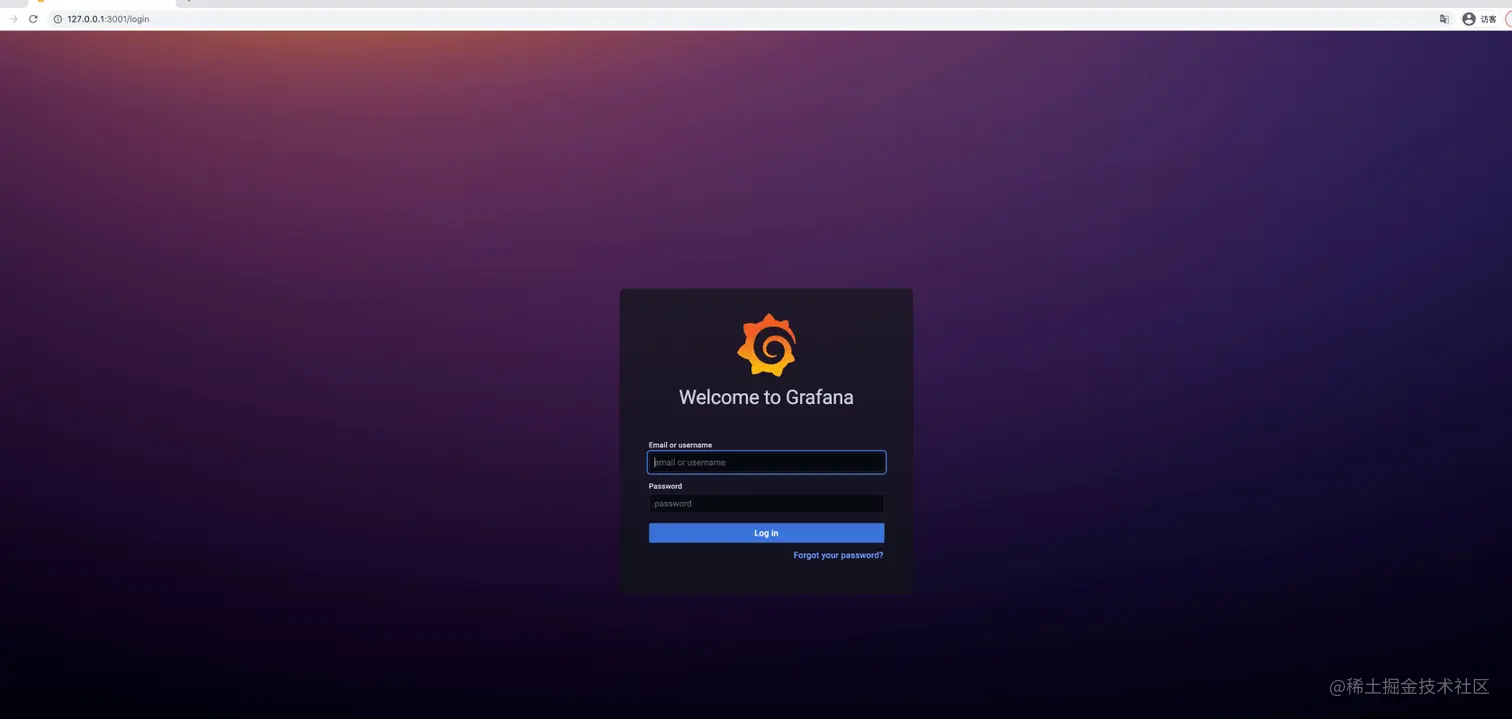Screen dimensions: 1512x719
Task: Open the Forgot your password link
Action: tap(838, 555)
